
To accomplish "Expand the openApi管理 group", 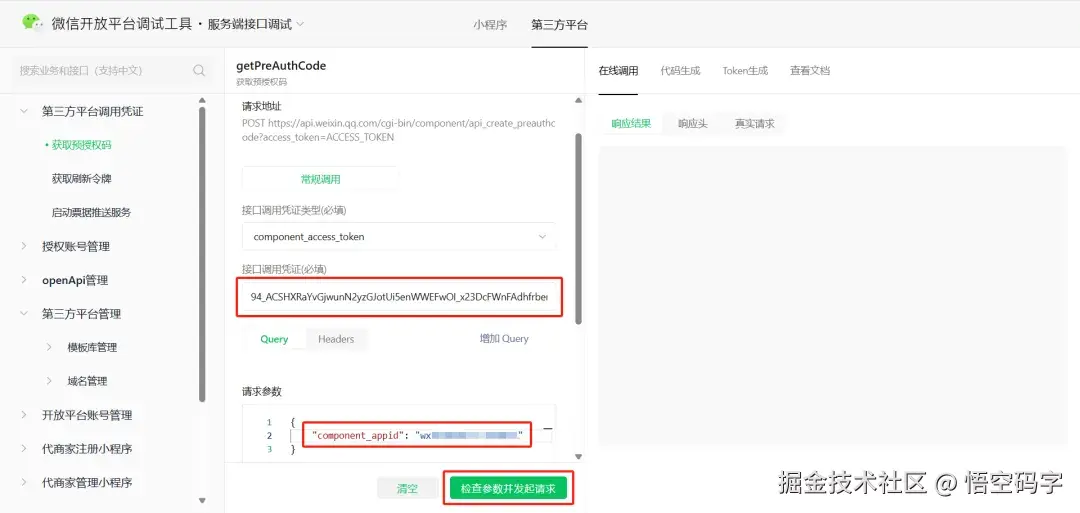I will [24, 280].
